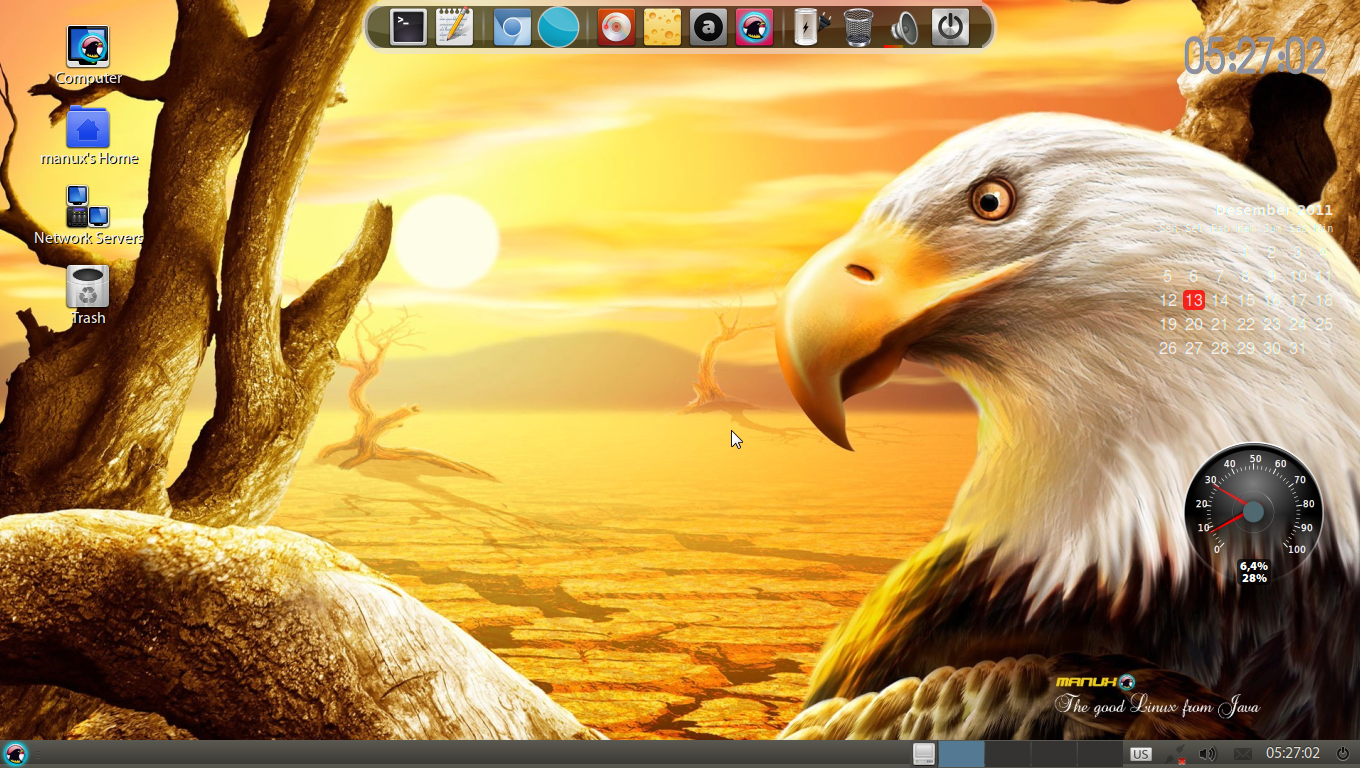The width and height of the screenshot is (1360, 768).
Task: Open the wire trash bin in dock
Action: (858, 27)
